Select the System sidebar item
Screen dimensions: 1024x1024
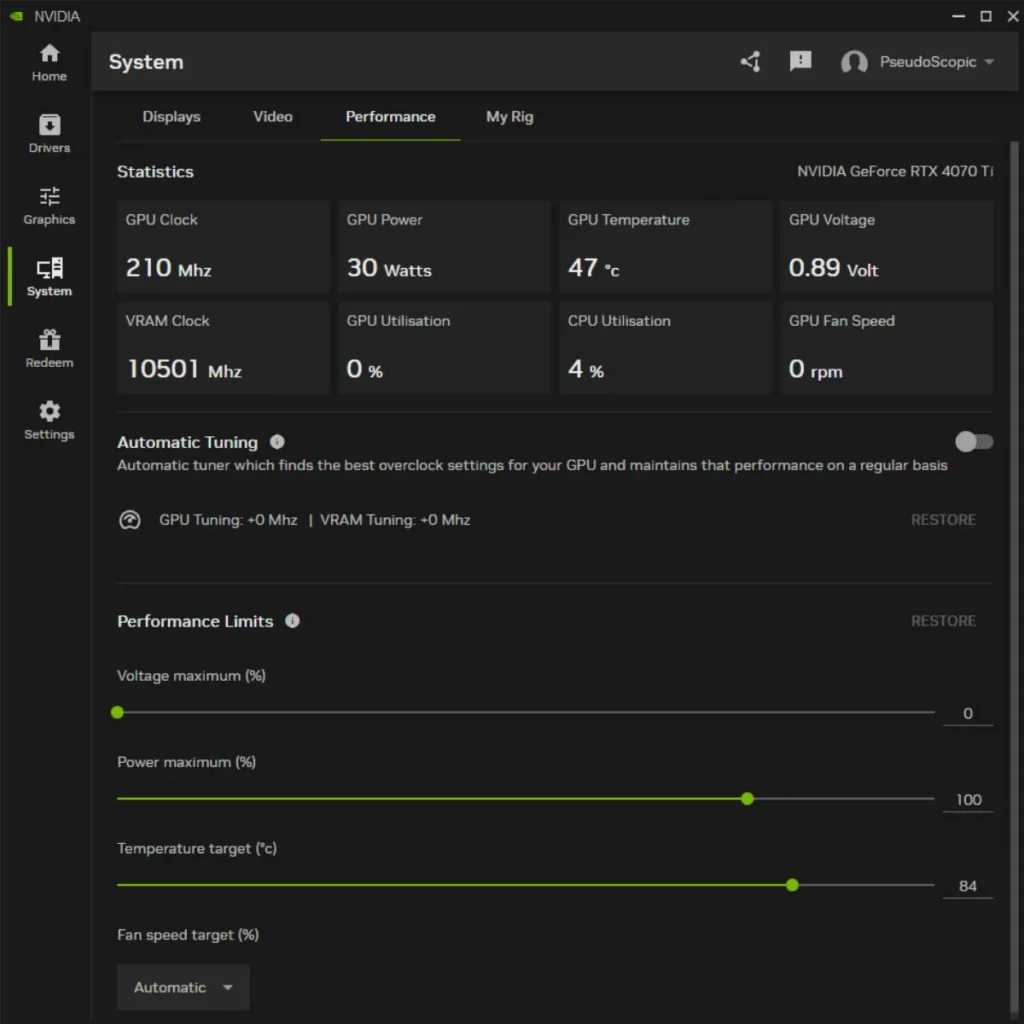49,277
